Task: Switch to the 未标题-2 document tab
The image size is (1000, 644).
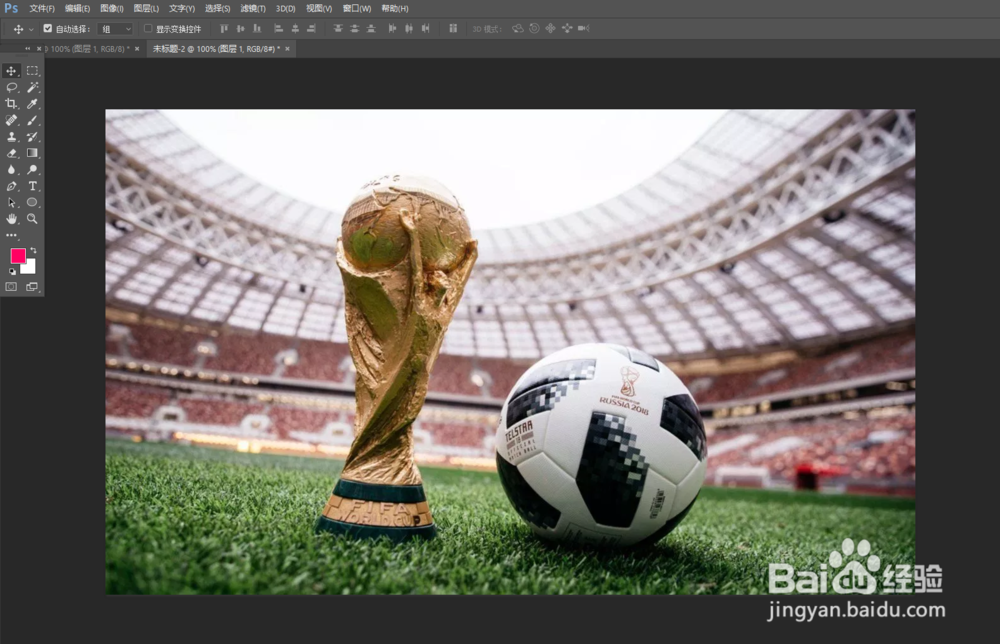Action: 216,48
